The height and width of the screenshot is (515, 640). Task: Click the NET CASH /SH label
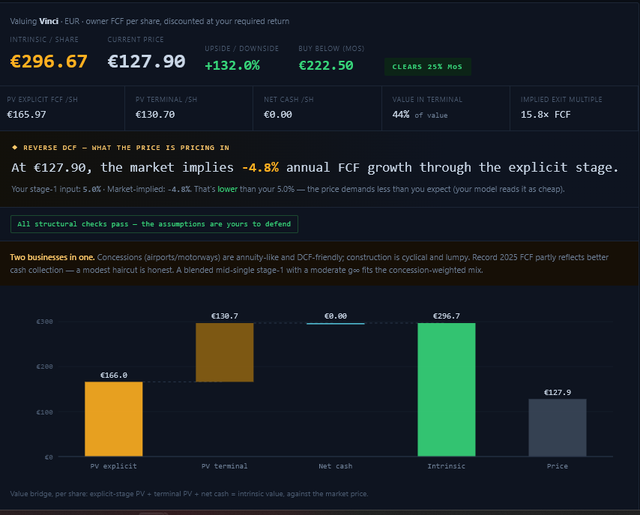289,100
